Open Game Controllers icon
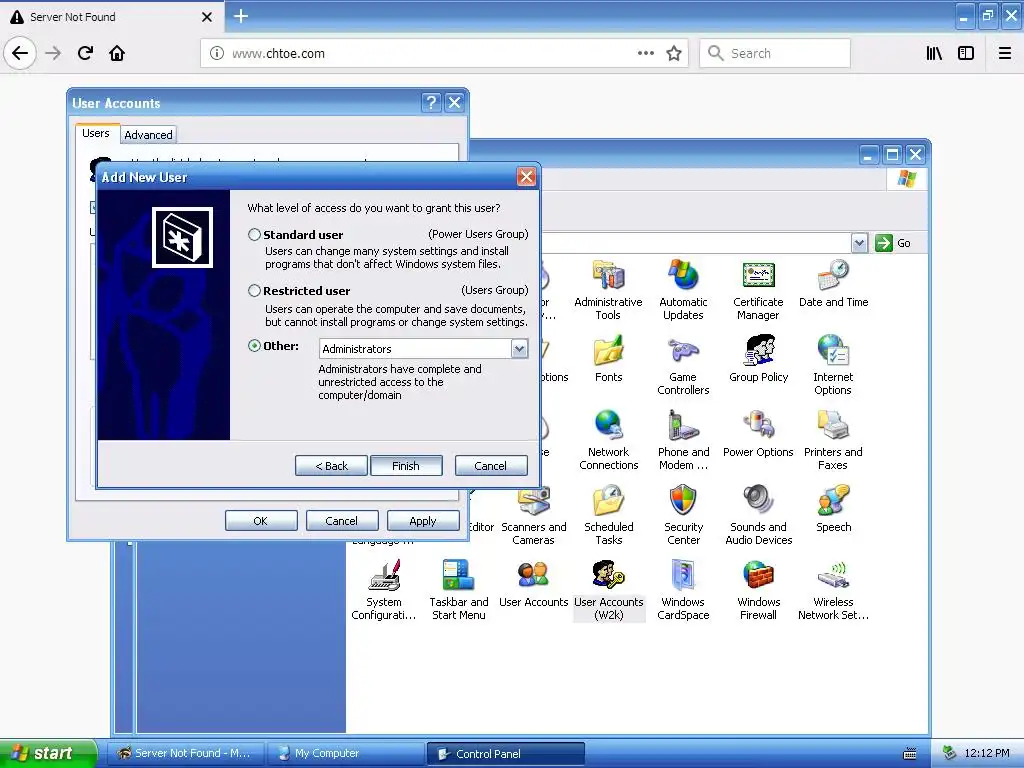Viewport: 1024px width, 768px height. [x=683, y=364]
